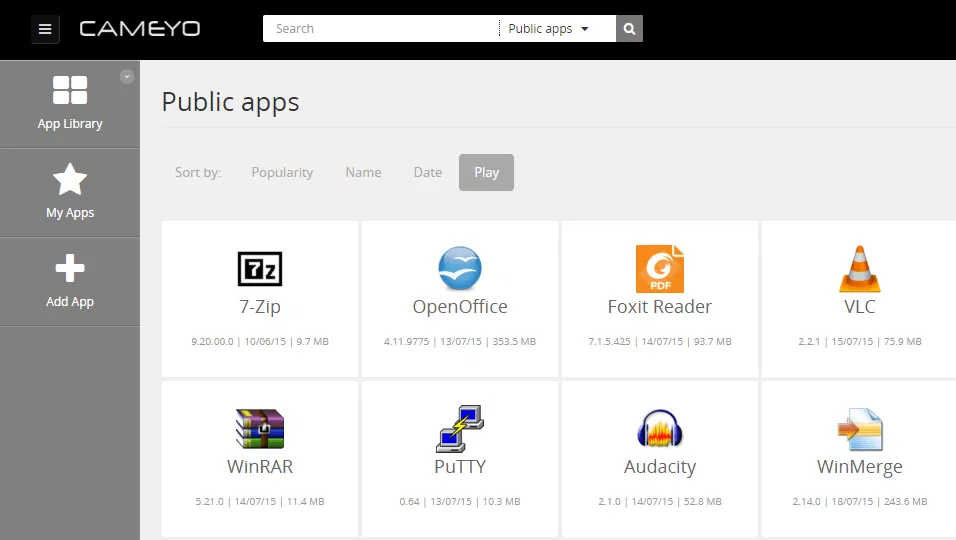Screen dimensions: 956x540
Task: Select the Play sort button
Action: [487, 172]
